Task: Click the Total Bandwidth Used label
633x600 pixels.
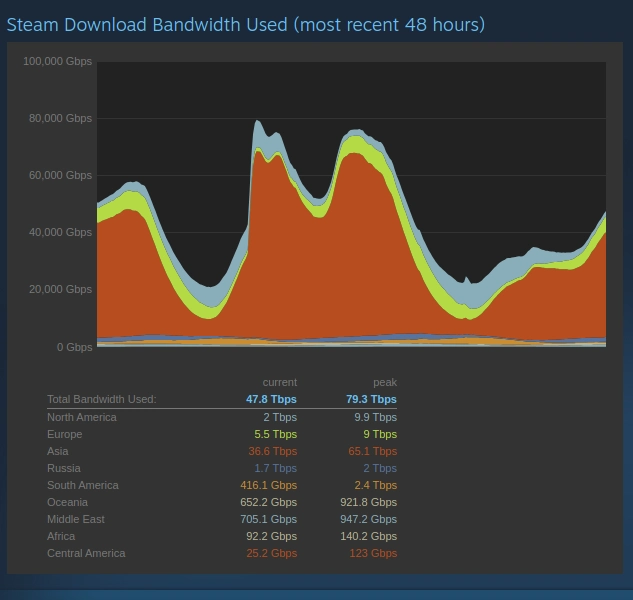Action: tap(102, 399)
